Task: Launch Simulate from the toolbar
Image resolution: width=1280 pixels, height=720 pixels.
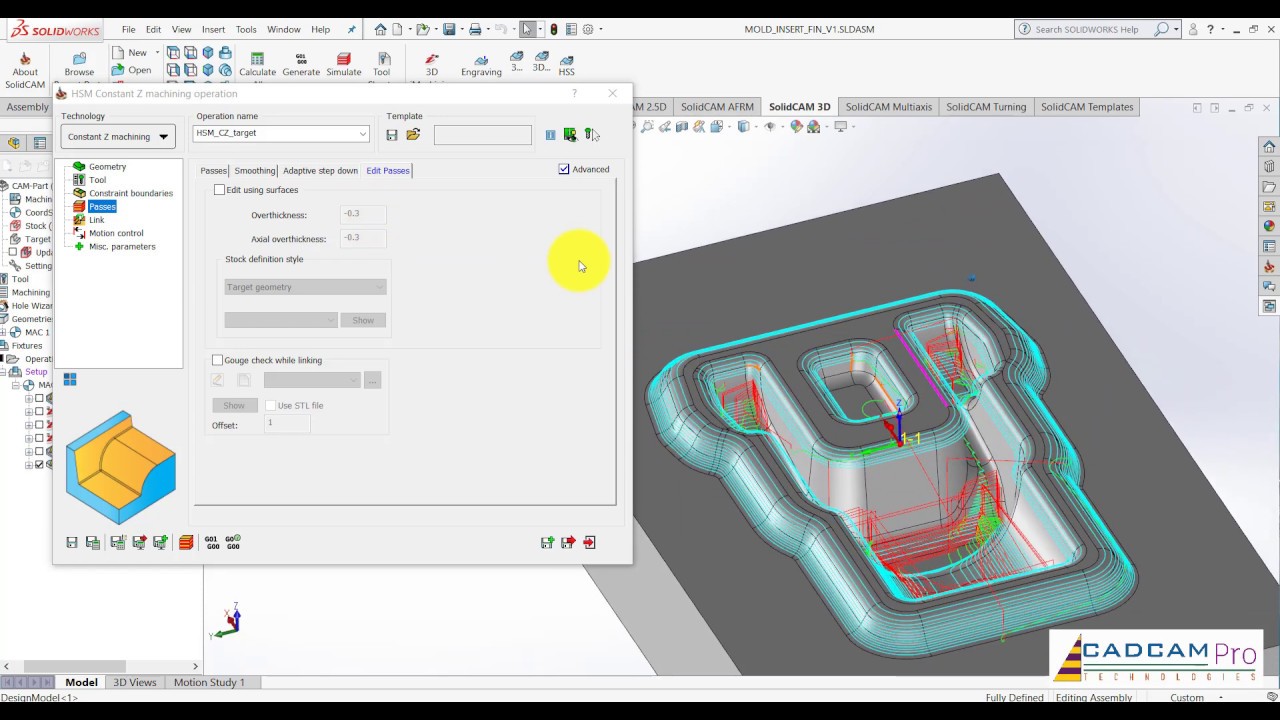Action: pyautogui.click(x=344, y=64)
